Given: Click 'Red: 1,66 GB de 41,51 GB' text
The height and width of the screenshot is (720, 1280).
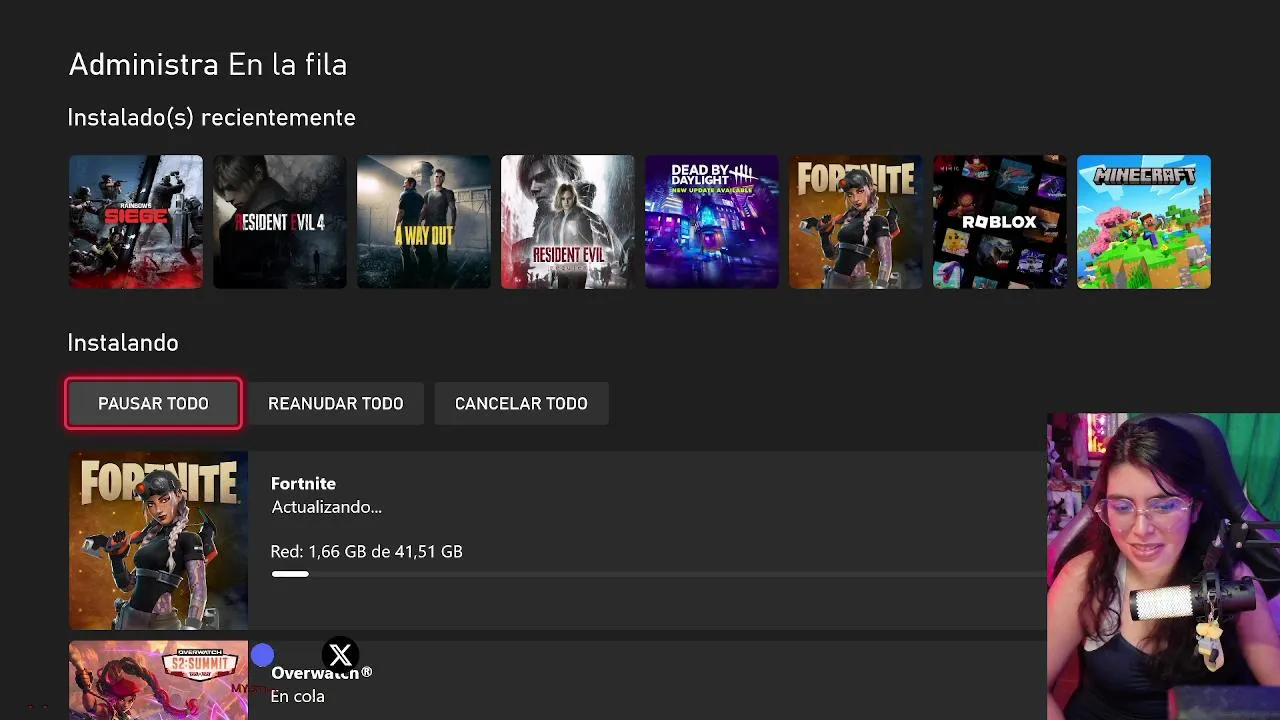Looking at the screenshot, I should (x=366, y=551).
